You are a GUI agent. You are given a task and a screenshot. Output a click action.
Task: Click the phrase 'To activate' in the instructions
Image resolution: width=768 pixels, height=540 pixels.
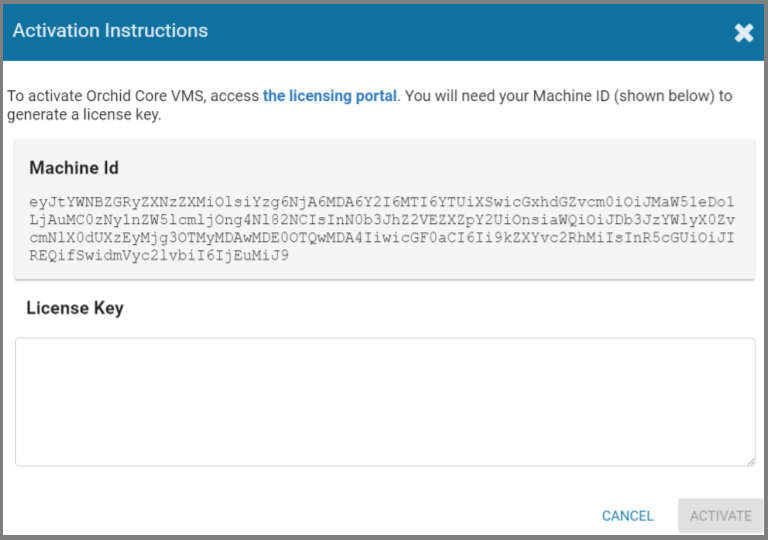tap(41, 96)
